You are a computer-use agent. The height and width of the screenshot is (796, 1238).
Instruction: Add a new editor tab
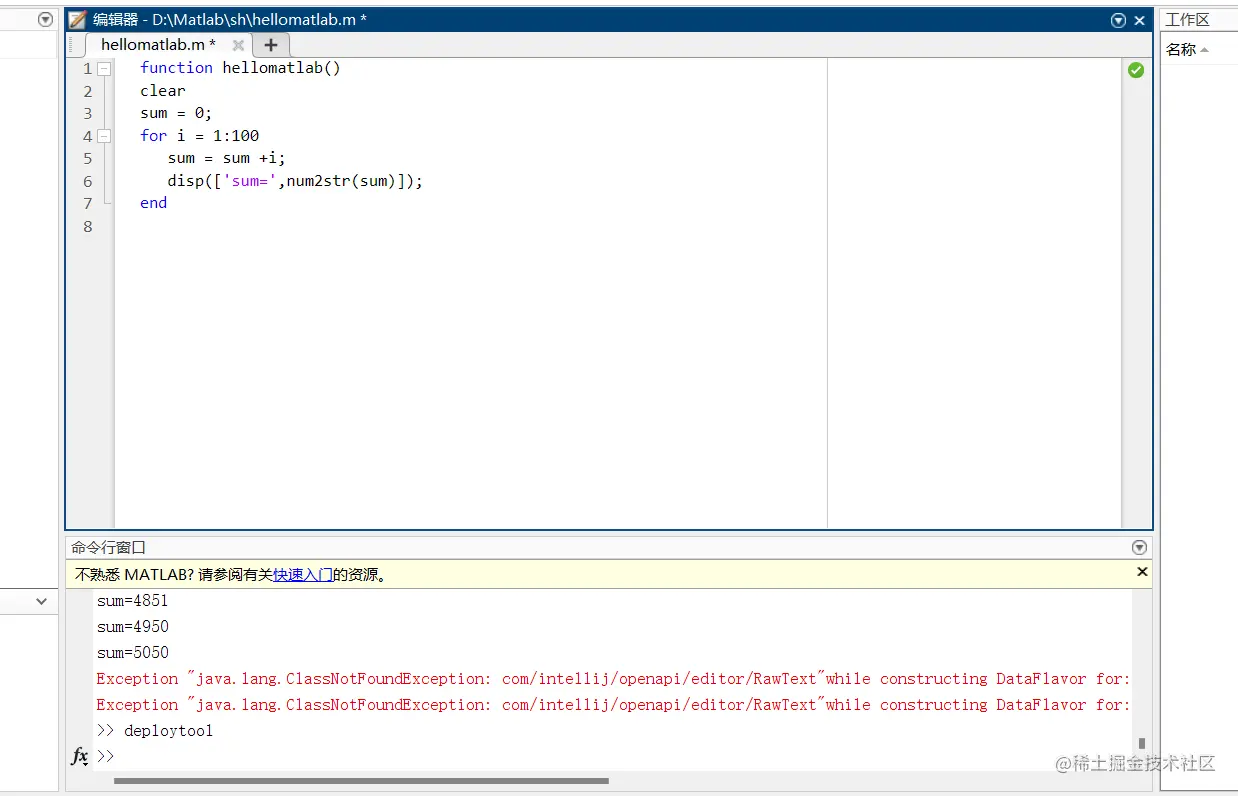[x=270, y=45]
